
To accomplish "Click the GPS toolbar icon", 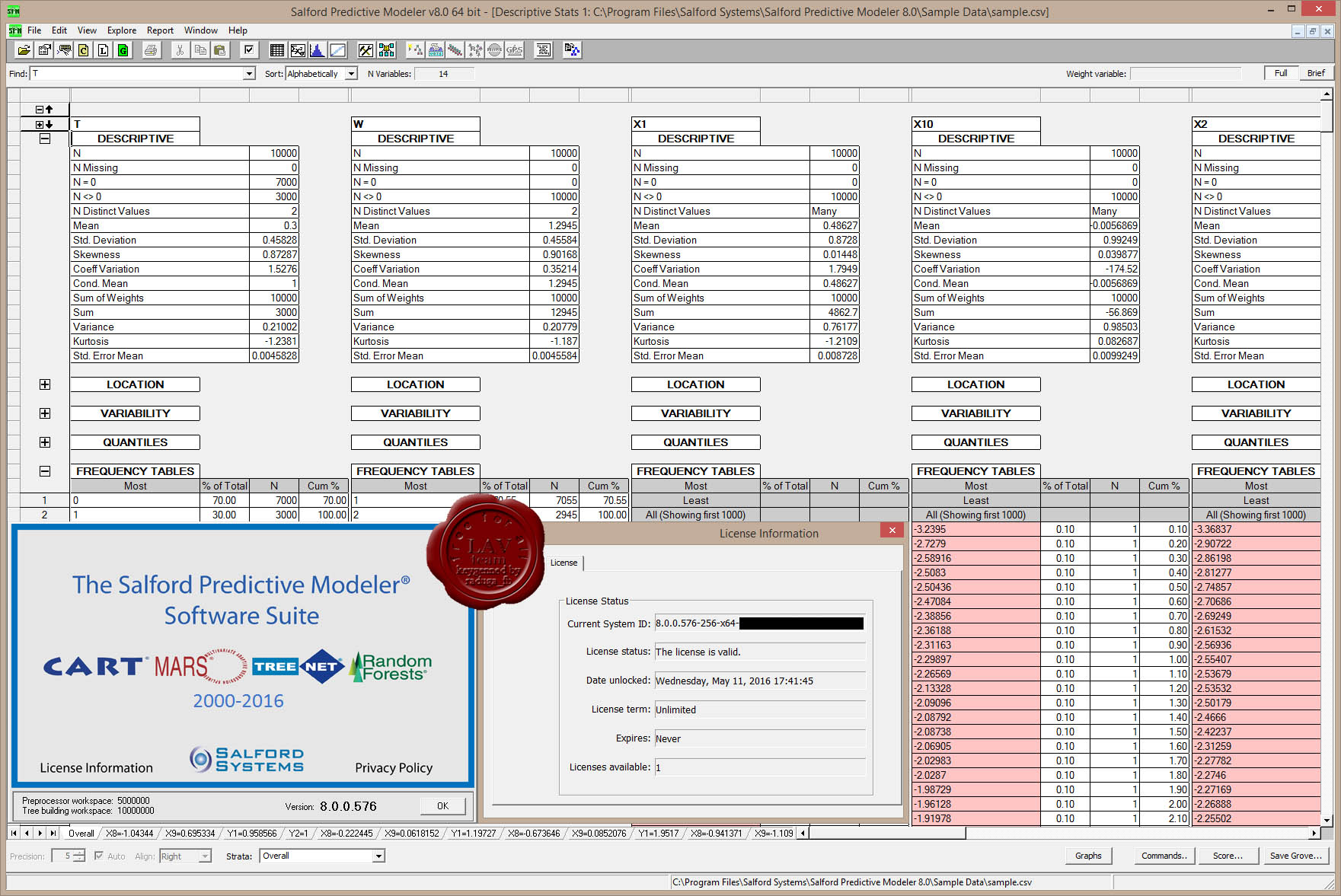I will pyautogui.click(x=514, y=50).
